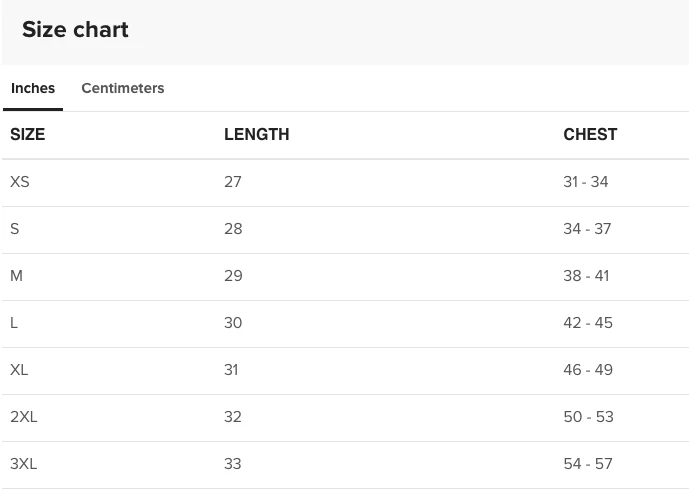
Task: Click chest measurement 46 - 49
Action: 588,370
